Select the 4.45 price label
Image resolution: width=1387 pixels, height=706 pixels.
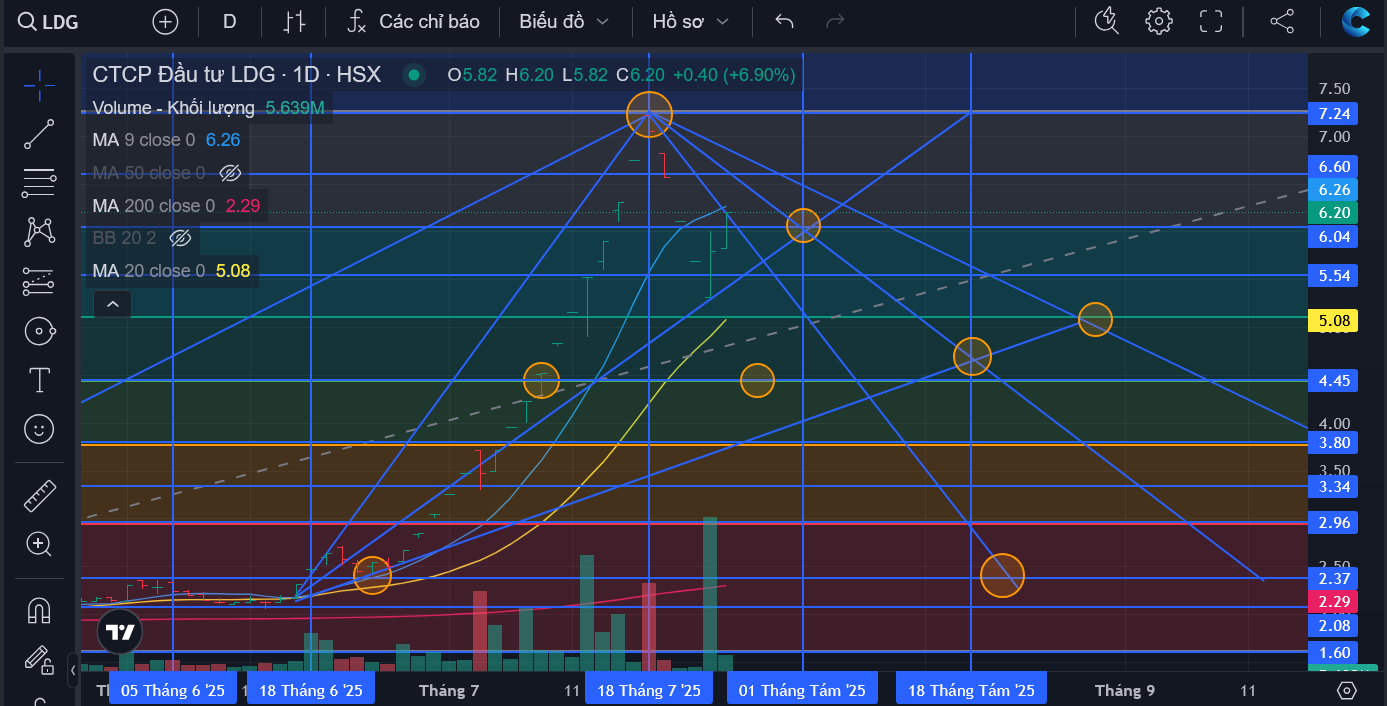pyautogui.click(x=1335, y=380)
